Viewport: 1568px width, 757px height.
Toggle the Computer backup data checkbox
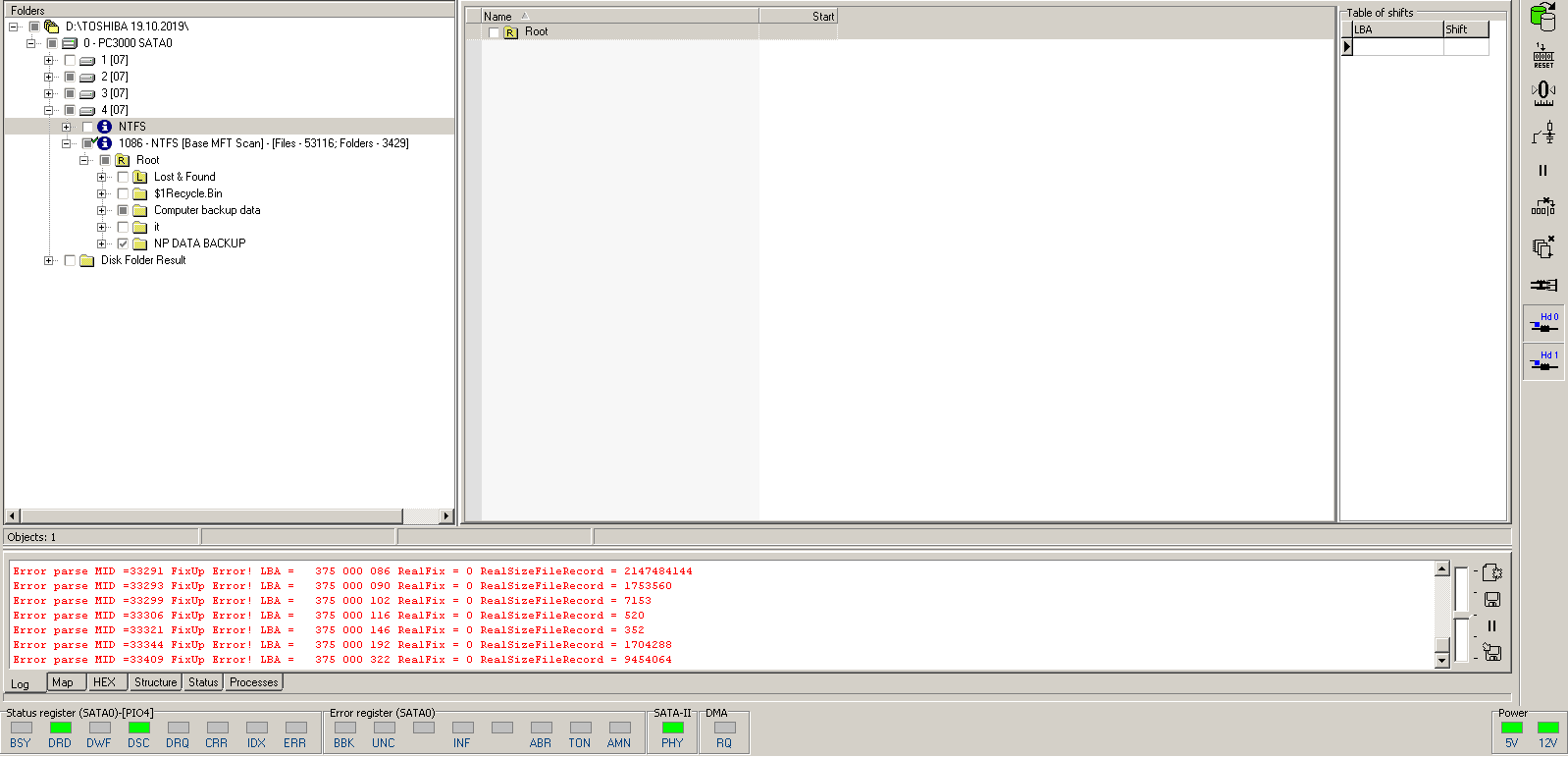pos(123,210)
